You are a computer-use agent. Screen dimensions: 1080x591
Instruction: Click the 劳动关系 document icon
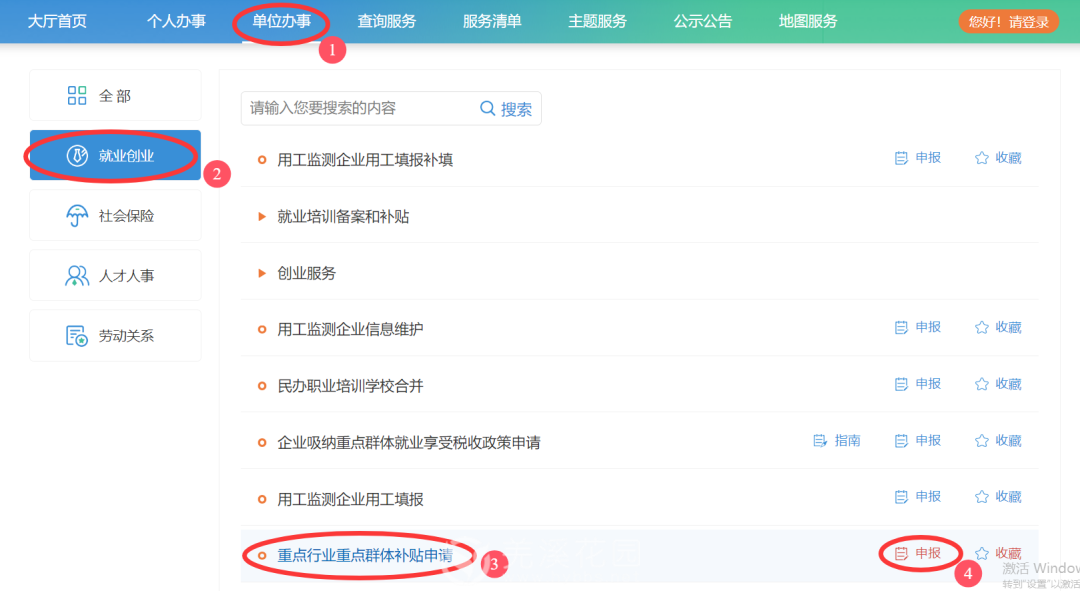pyautogui.click(x=77, y=336)
